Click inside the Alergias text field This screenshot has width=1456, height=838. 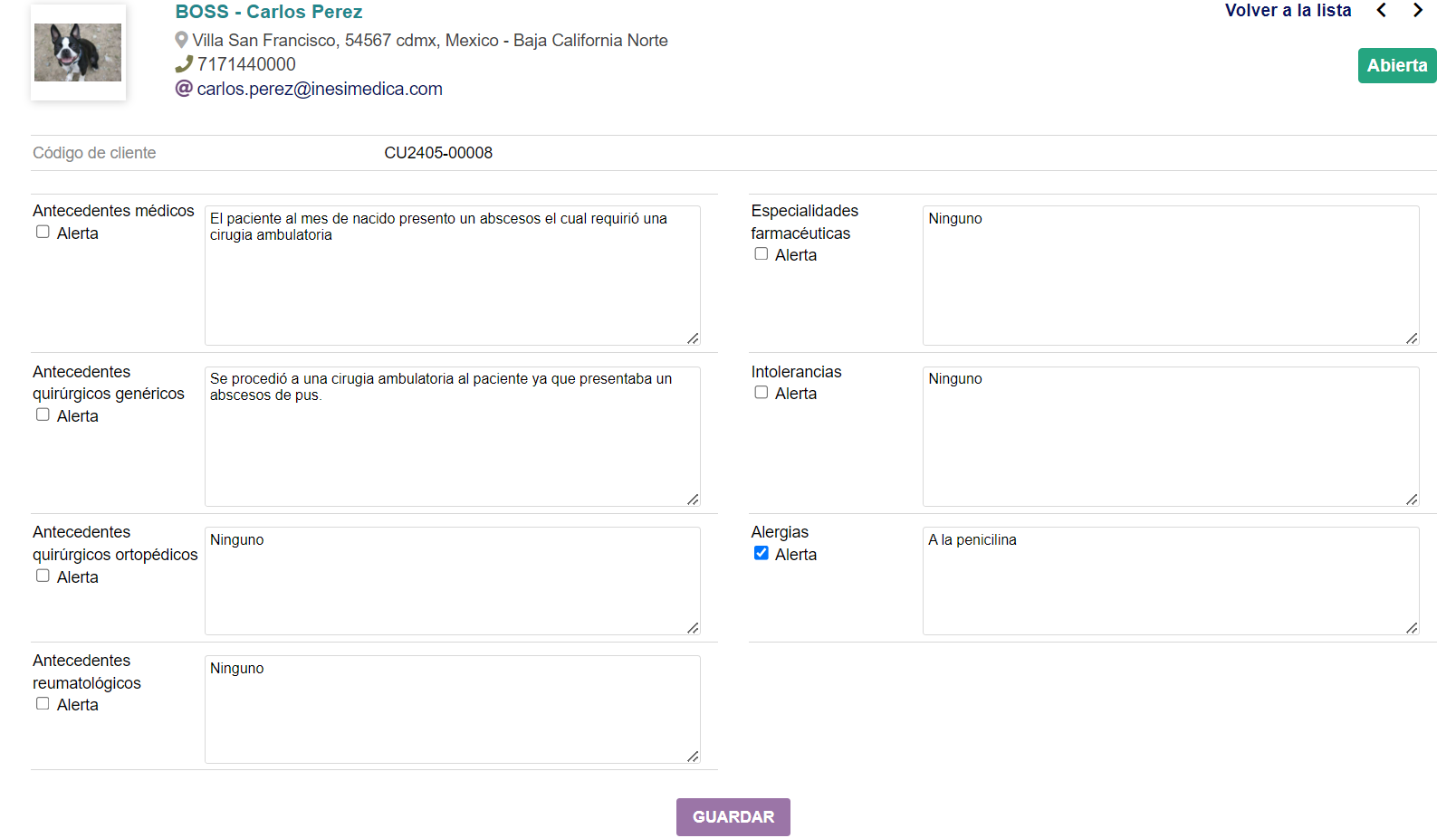pyautogui.click(x=1168, y=579)
